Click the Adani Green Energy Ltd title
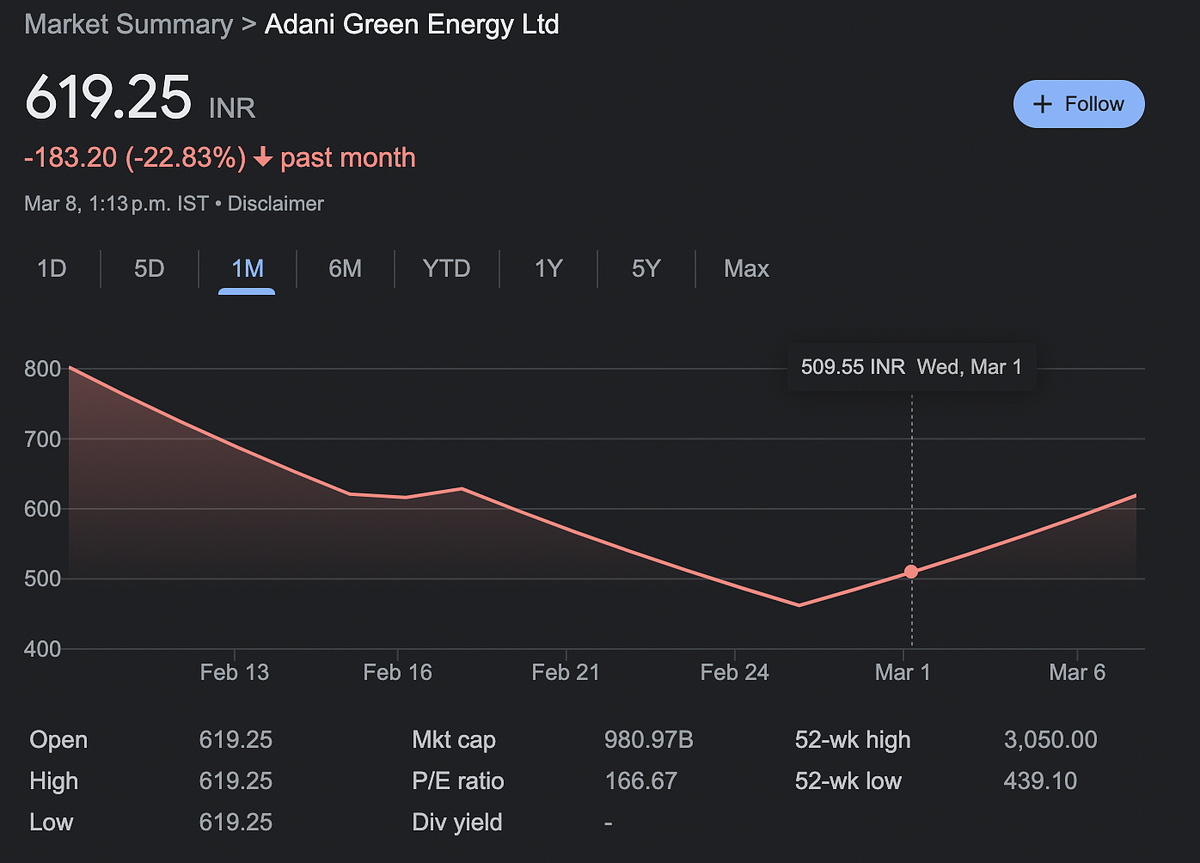Viewport: 1200px width, 863px height. click(411, 25)
